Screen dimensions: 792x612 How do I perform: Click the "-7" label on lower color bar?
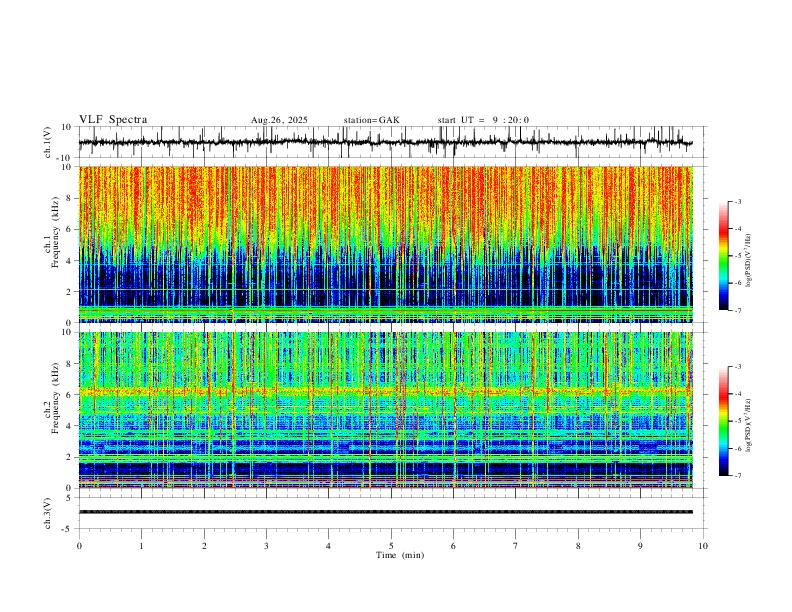pos(737,476)
